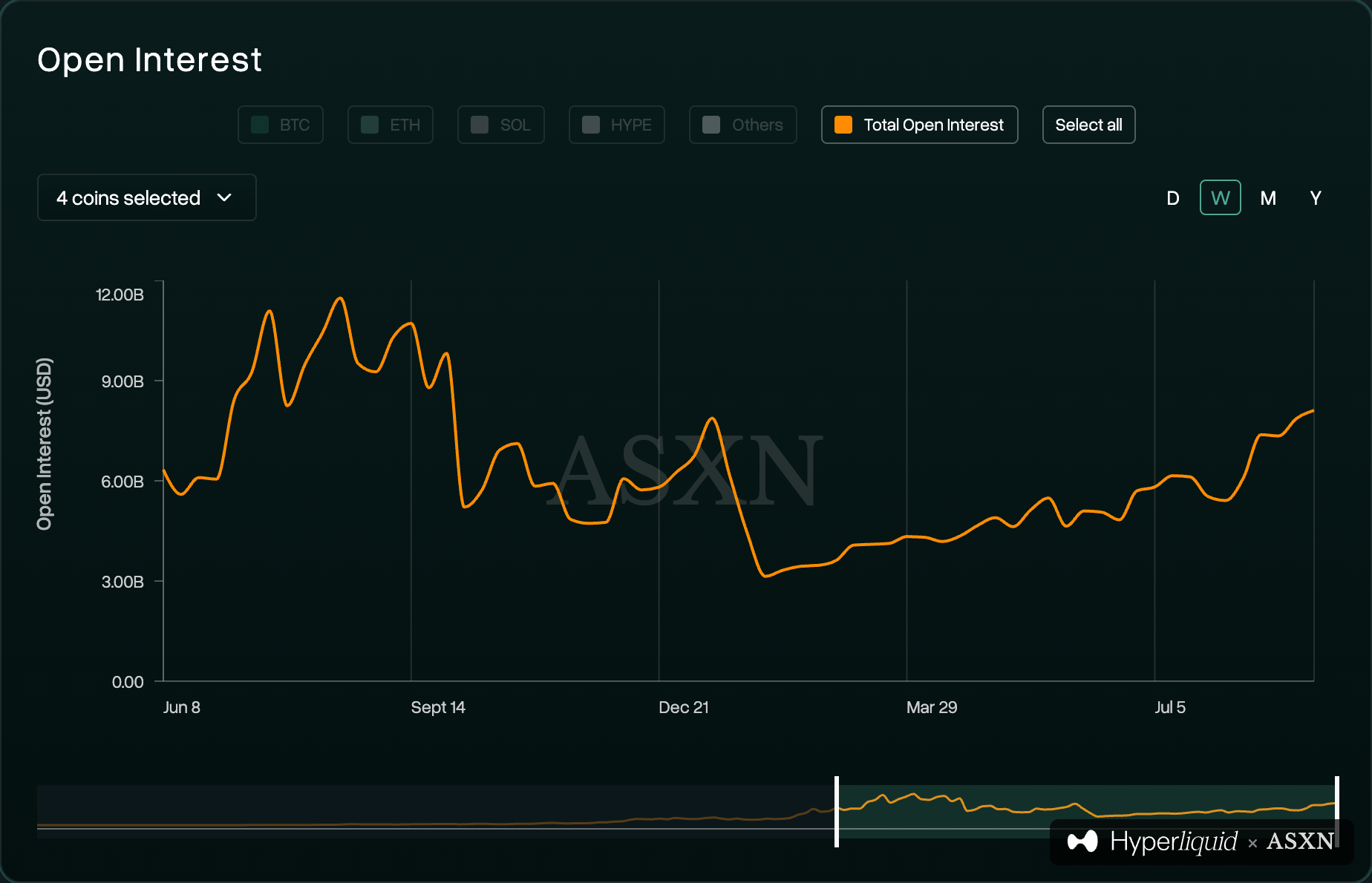The image size is (1372, 883).
Task: Click the Mar 29 axis label
Action: coord(932,707)
